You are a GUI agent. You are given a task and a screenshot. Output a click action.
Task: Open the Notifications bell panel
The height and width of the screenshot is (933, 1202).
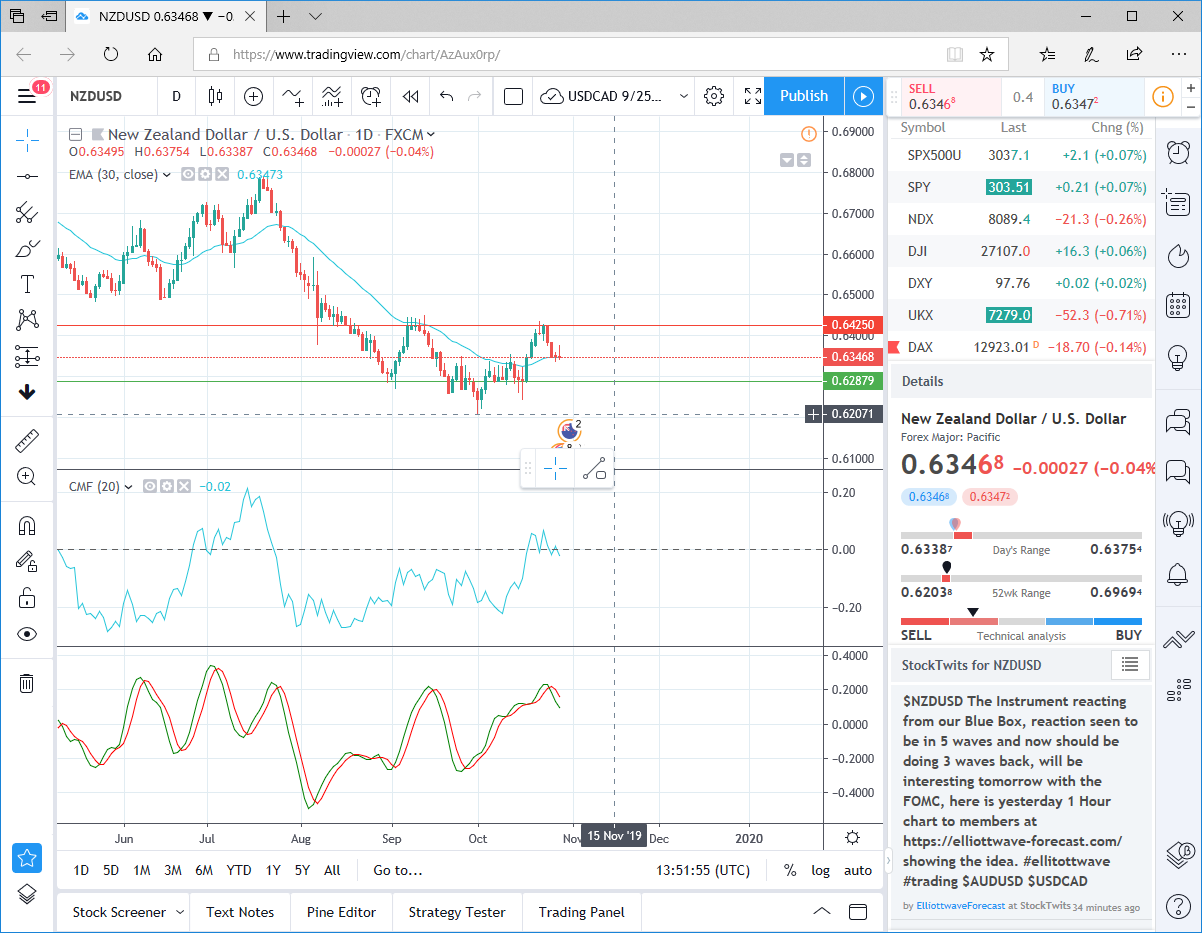click(x=1178, y=575)
